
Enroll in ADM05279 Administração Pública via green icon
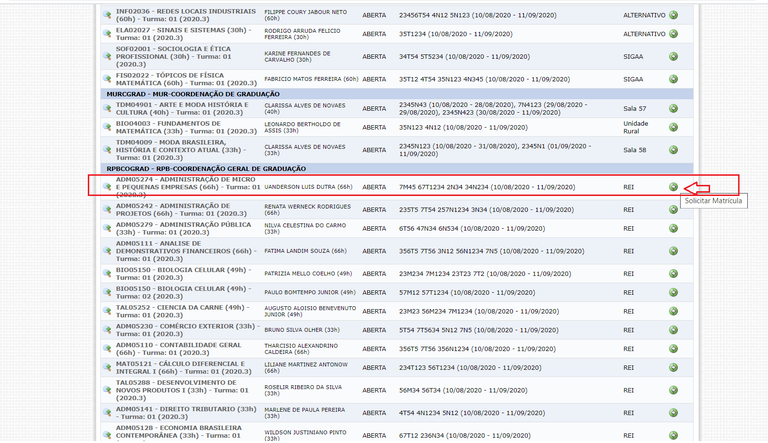pyautogui.click(x=673, y=228)
